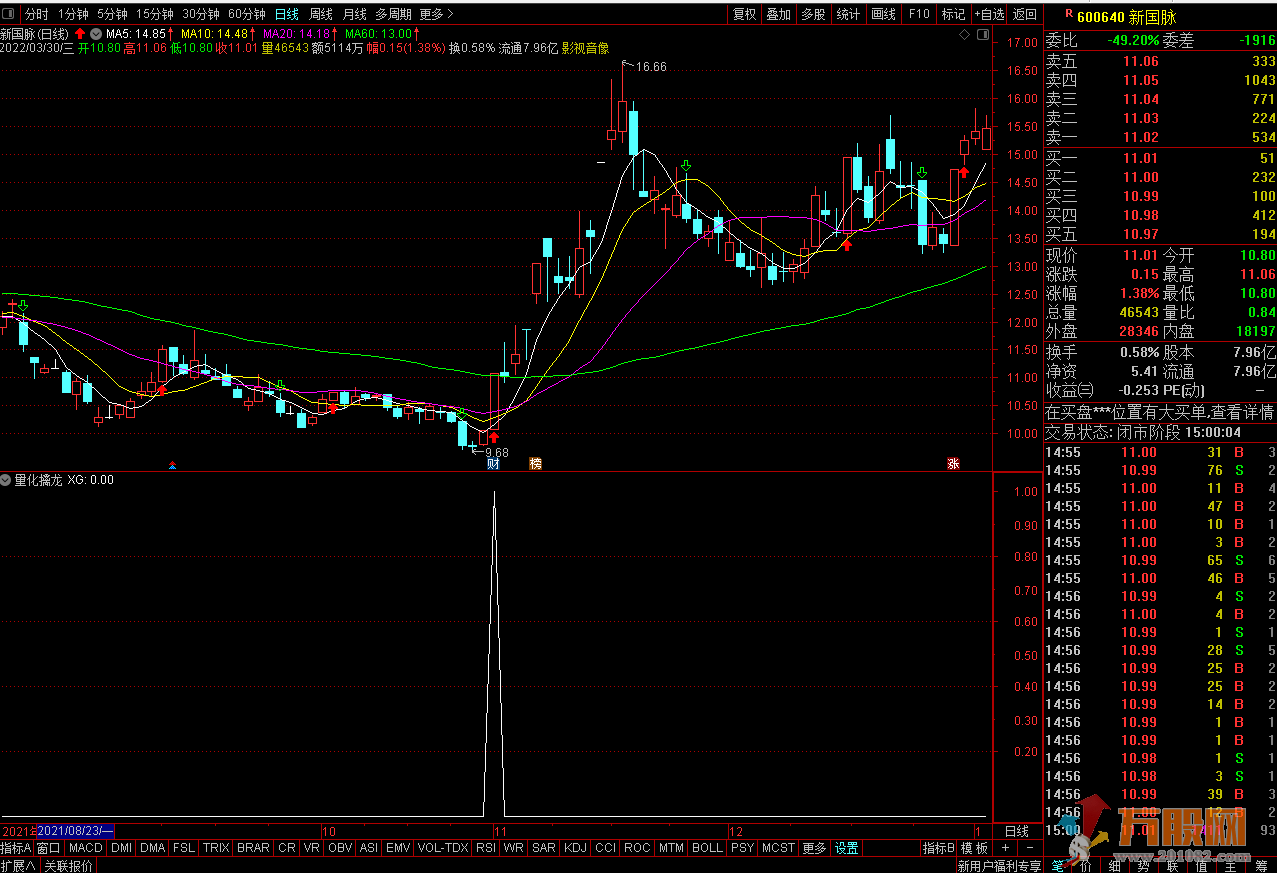Click the diamond icon above price axis

tap(964, 35)
